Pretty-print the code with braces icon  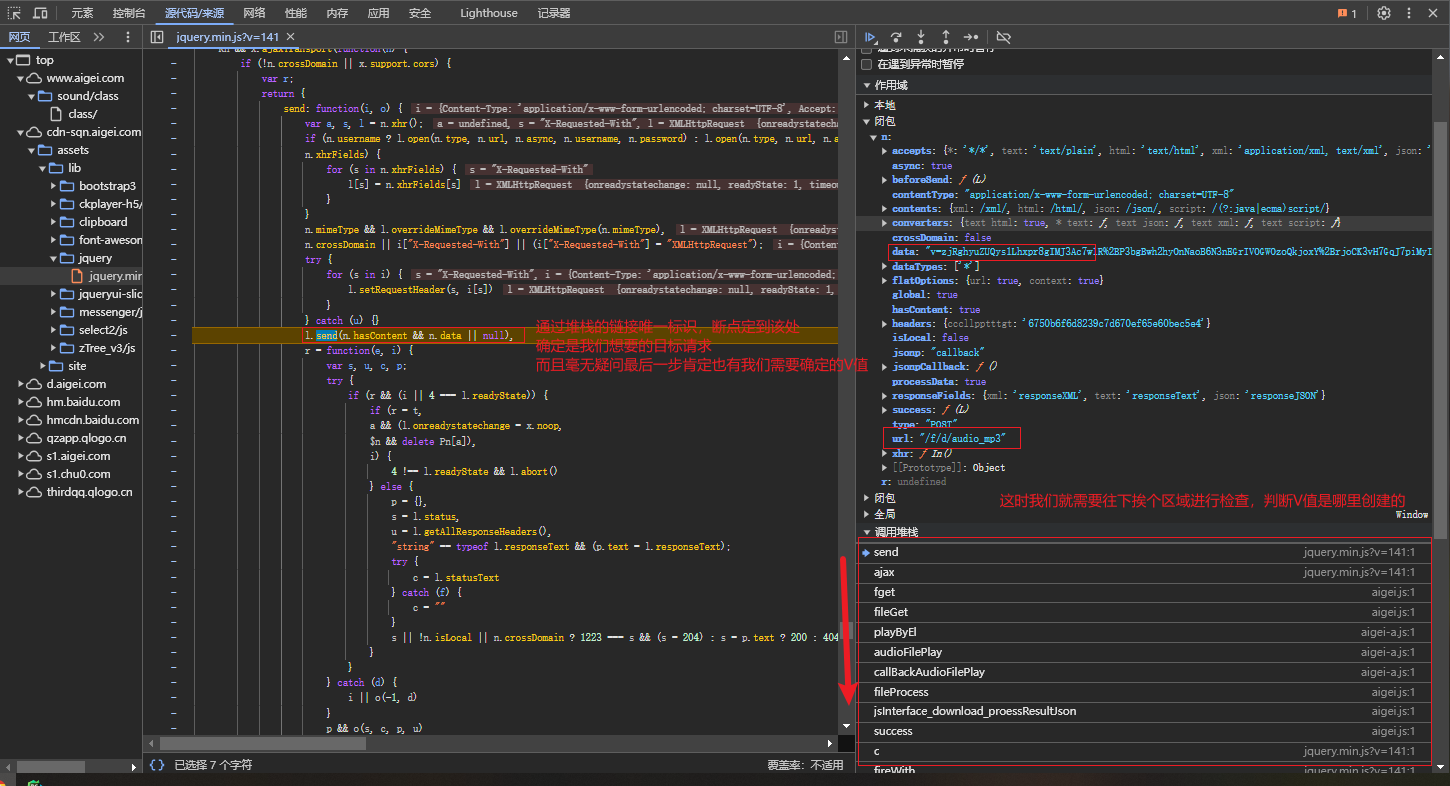point(157,765)
